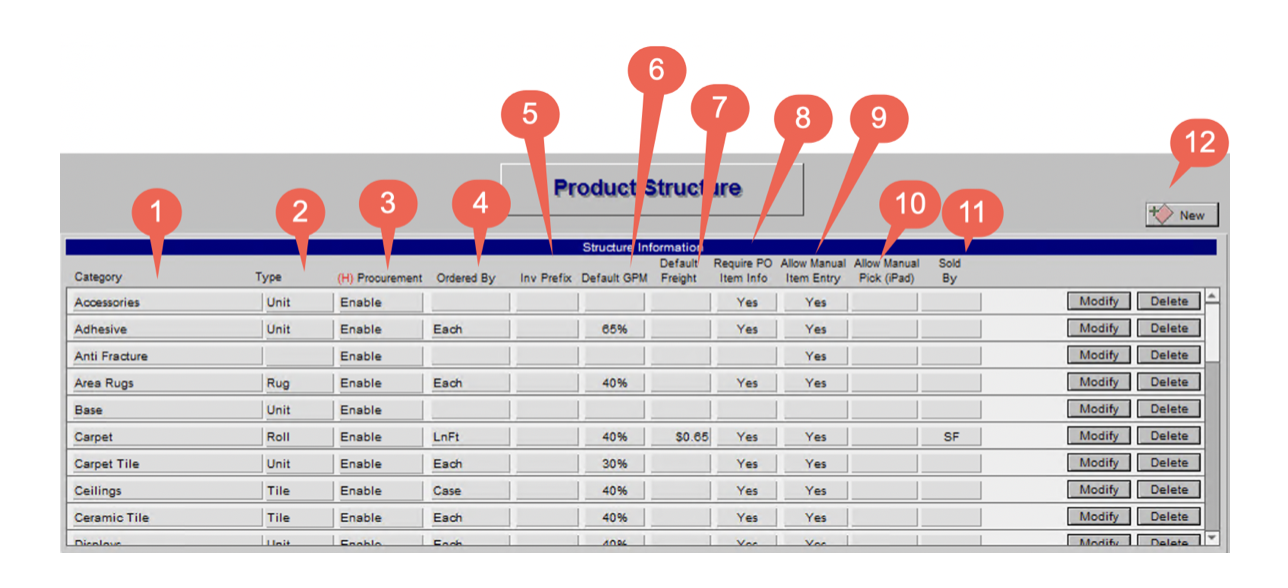Click Procurement Enable field for Base
The height and width of the screenshot is (588, 1288).
point(379,410)
